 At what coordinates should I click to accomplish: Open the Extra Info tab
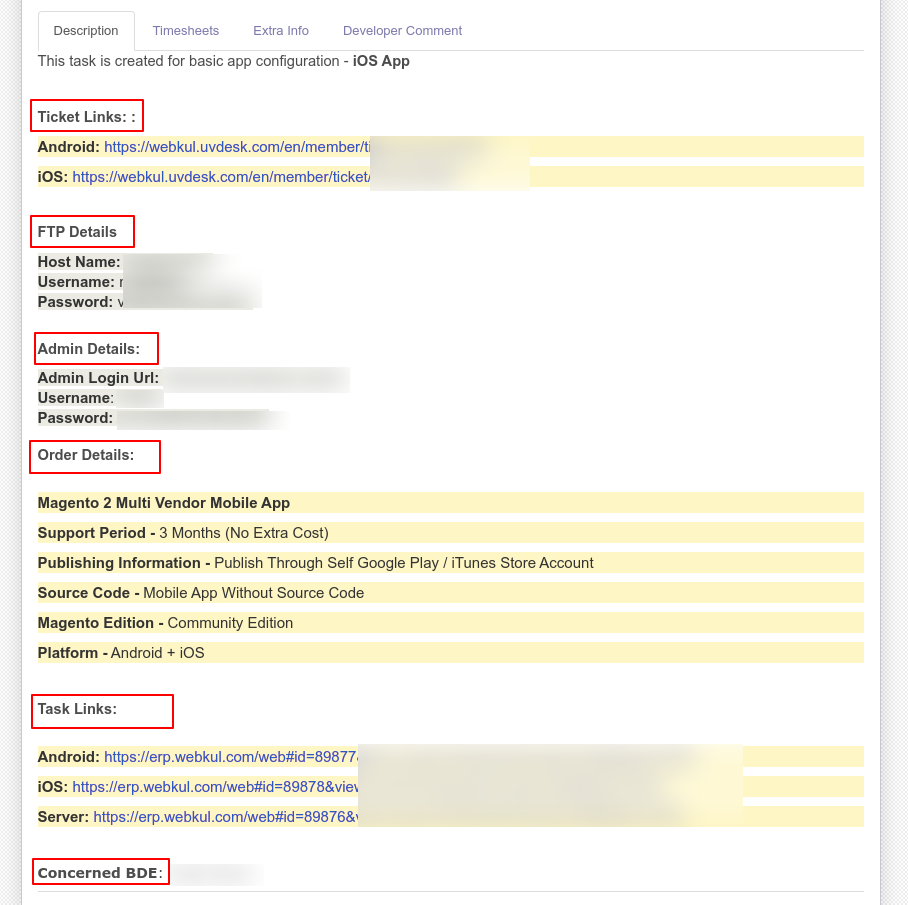pos(281,31)
